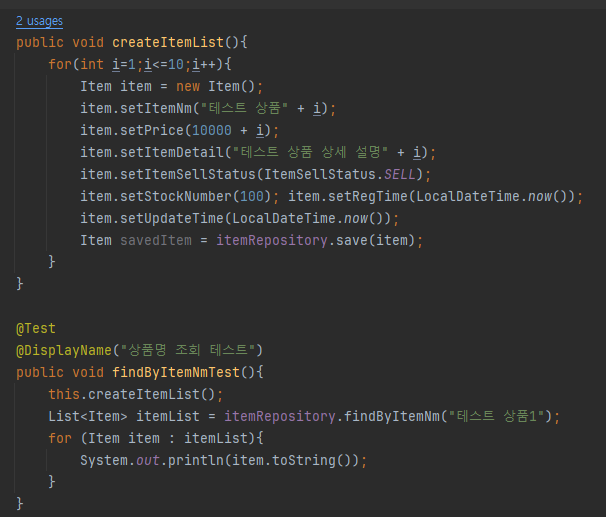The image size is (606, 517).
Task: Click LocalDateTime in the setRegTime line
Action: click(468, 196)
